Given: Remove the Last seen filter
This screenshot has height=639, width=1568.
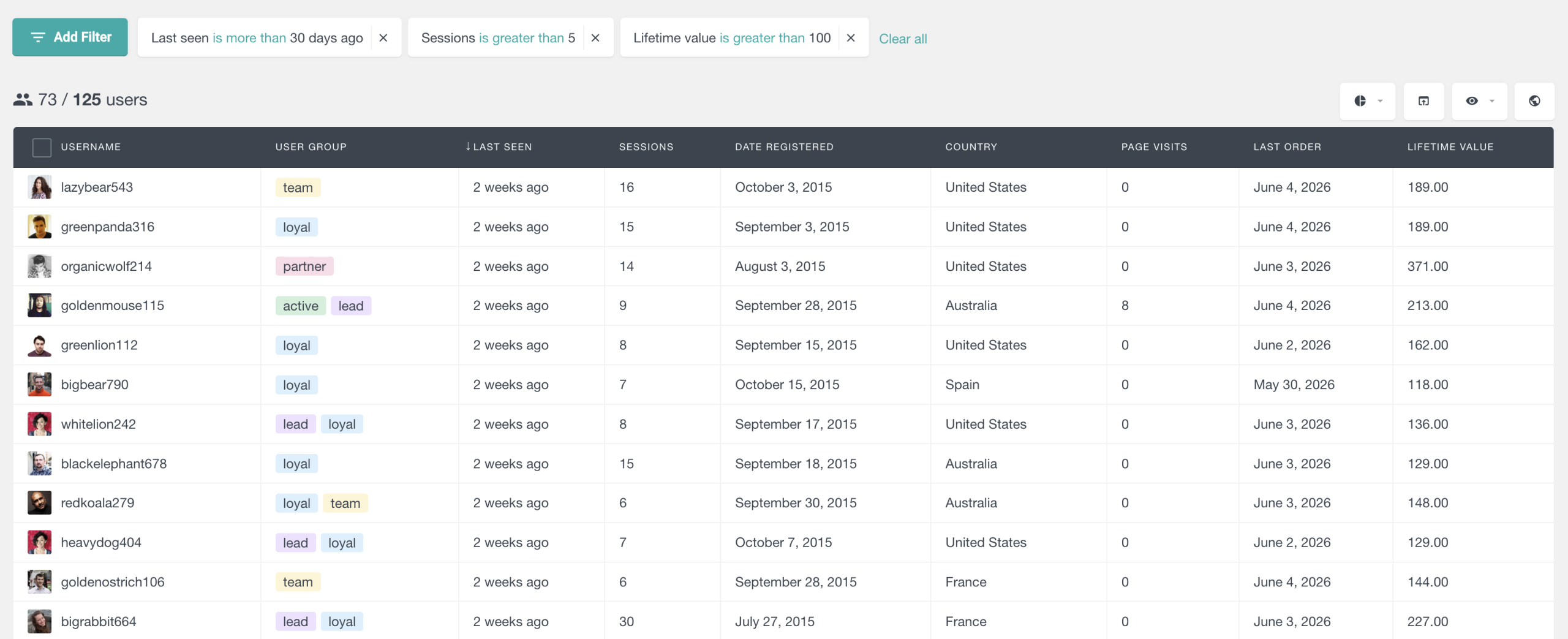Looking at the screenshot, I should click(383, 38).
